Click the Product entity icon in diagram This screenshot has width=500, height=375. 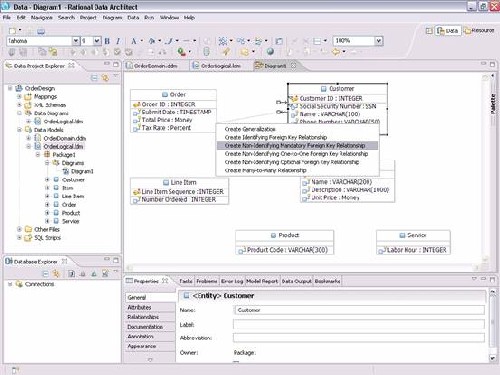pyautogui.click(x=273, y=235)
